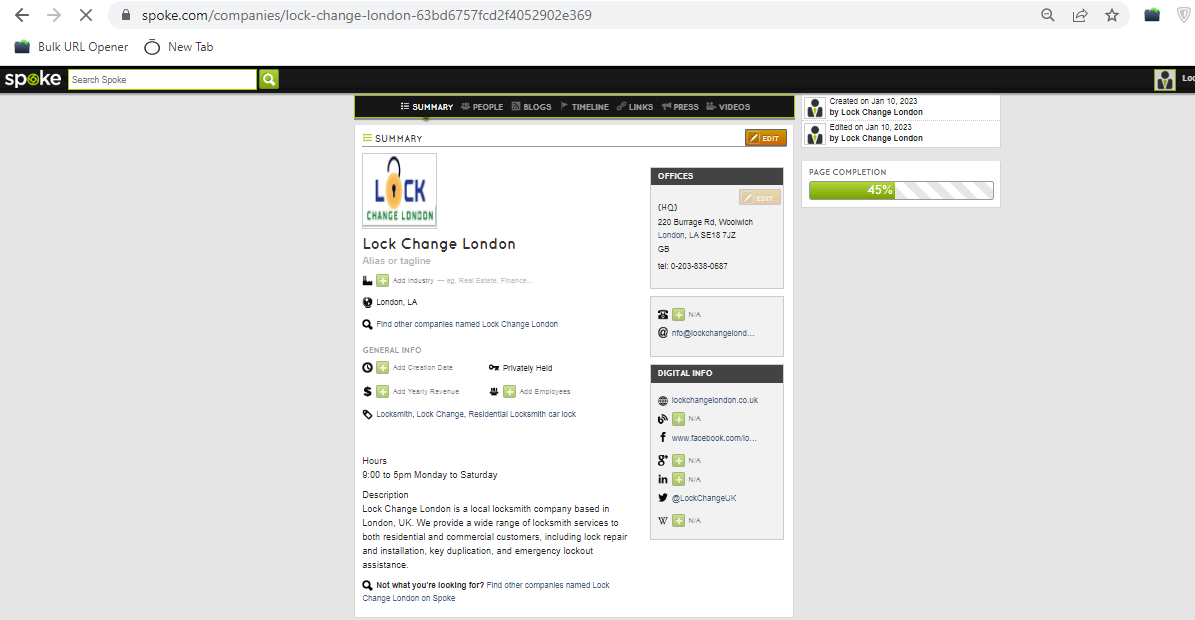1195x620 pixels.
Task: Focus the Search Spoke input field
Action: (162, 79)
